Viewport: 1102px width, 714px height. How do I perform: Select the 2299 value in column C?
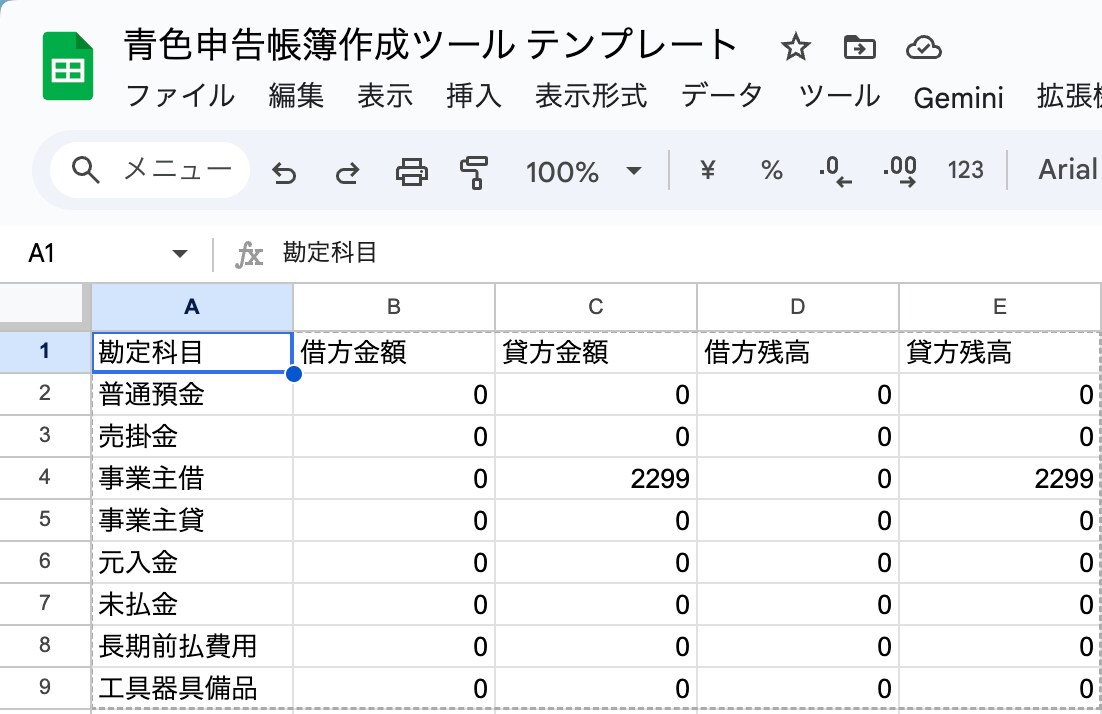pyautogui.click(x=596, y=478)
